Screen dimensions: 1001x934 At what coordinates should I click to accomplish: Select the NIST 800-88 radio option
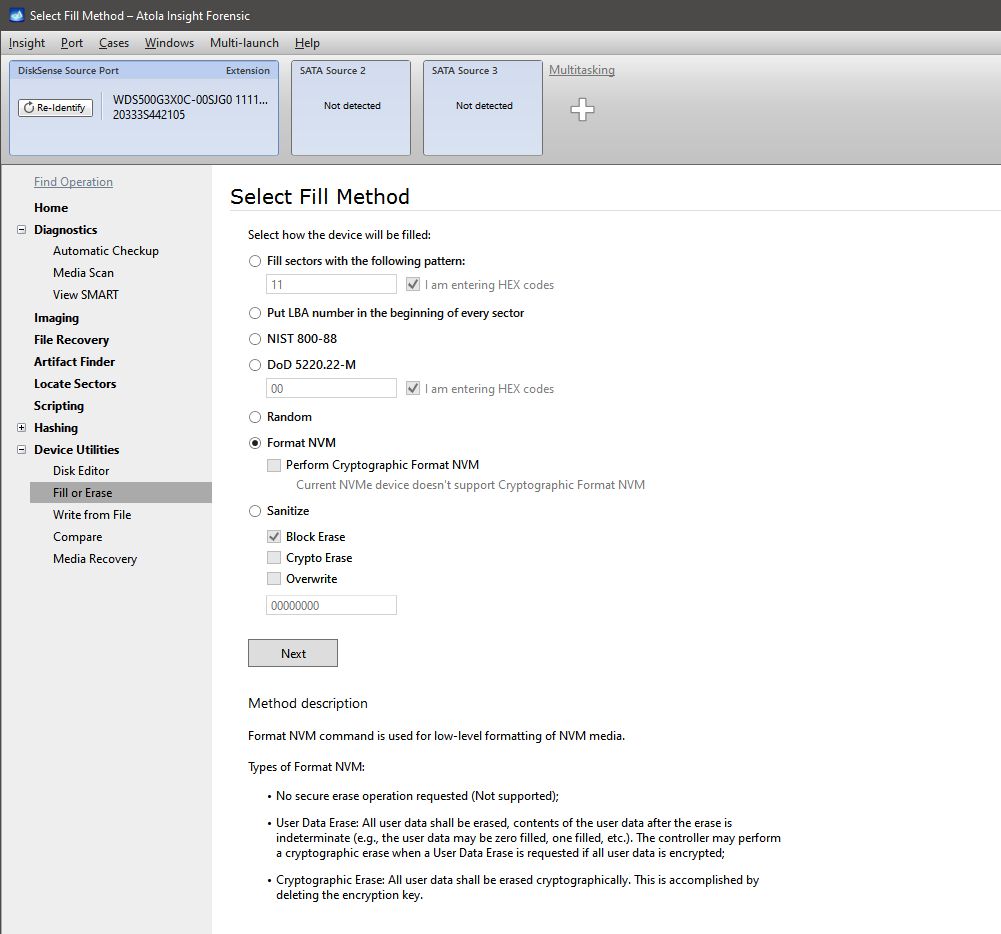[x=255, y=339]
